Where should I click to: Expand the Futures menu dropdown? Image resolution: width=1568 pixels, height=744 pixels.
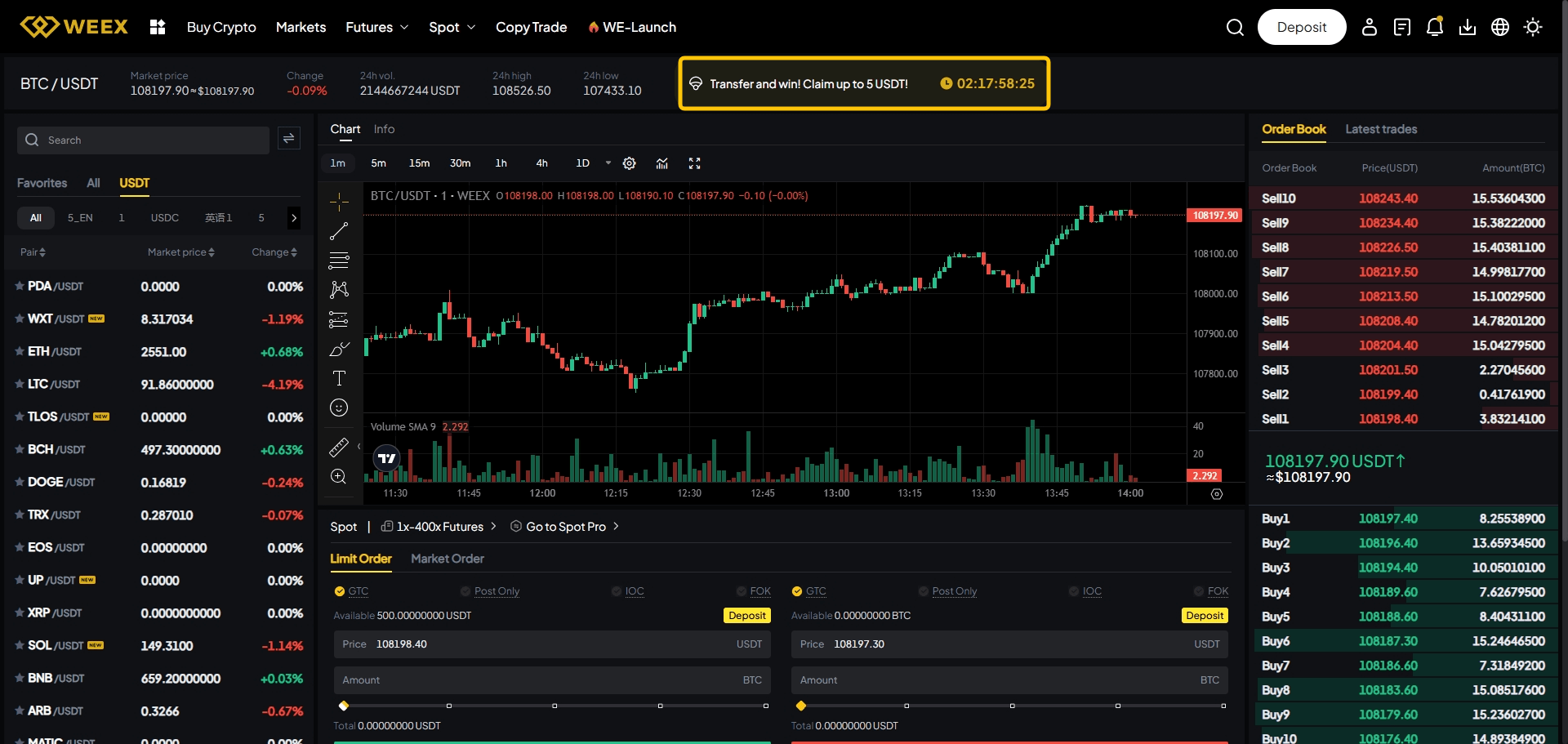376,28
